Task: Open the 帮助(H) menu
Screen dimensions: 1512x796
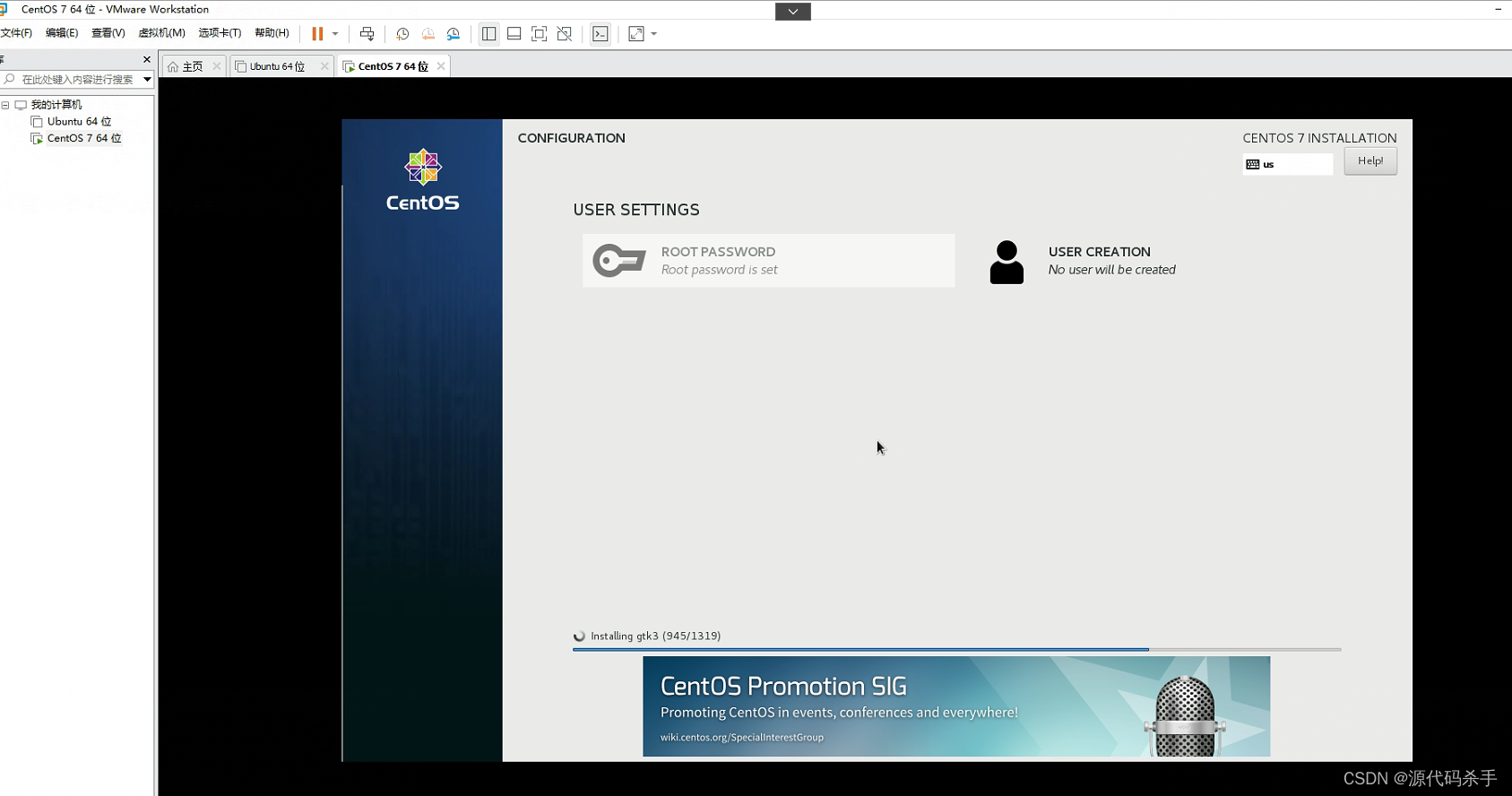Action: coord(272,33)
